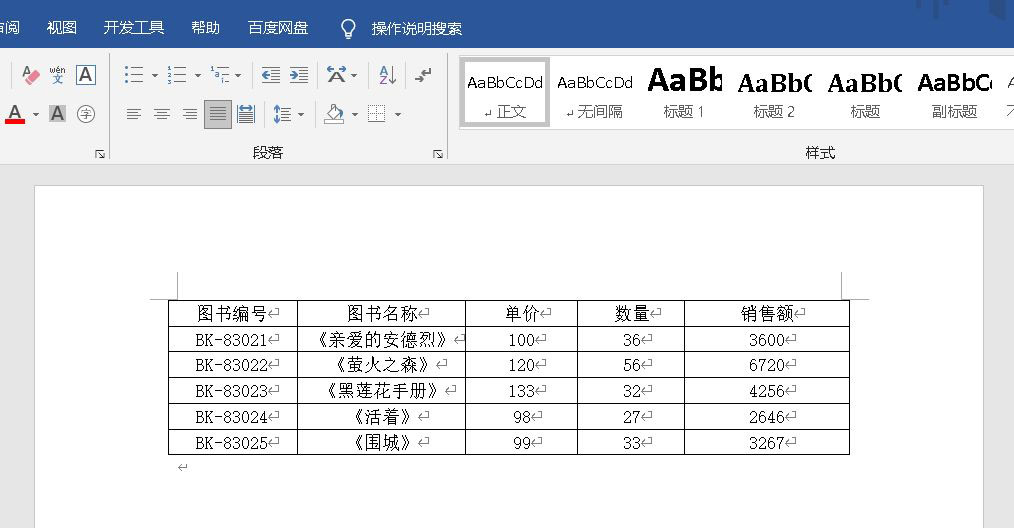This screenshot has height=528, width=1014.
Task: Click cell 《黑莲花手册》
Action: pos(382,391)
